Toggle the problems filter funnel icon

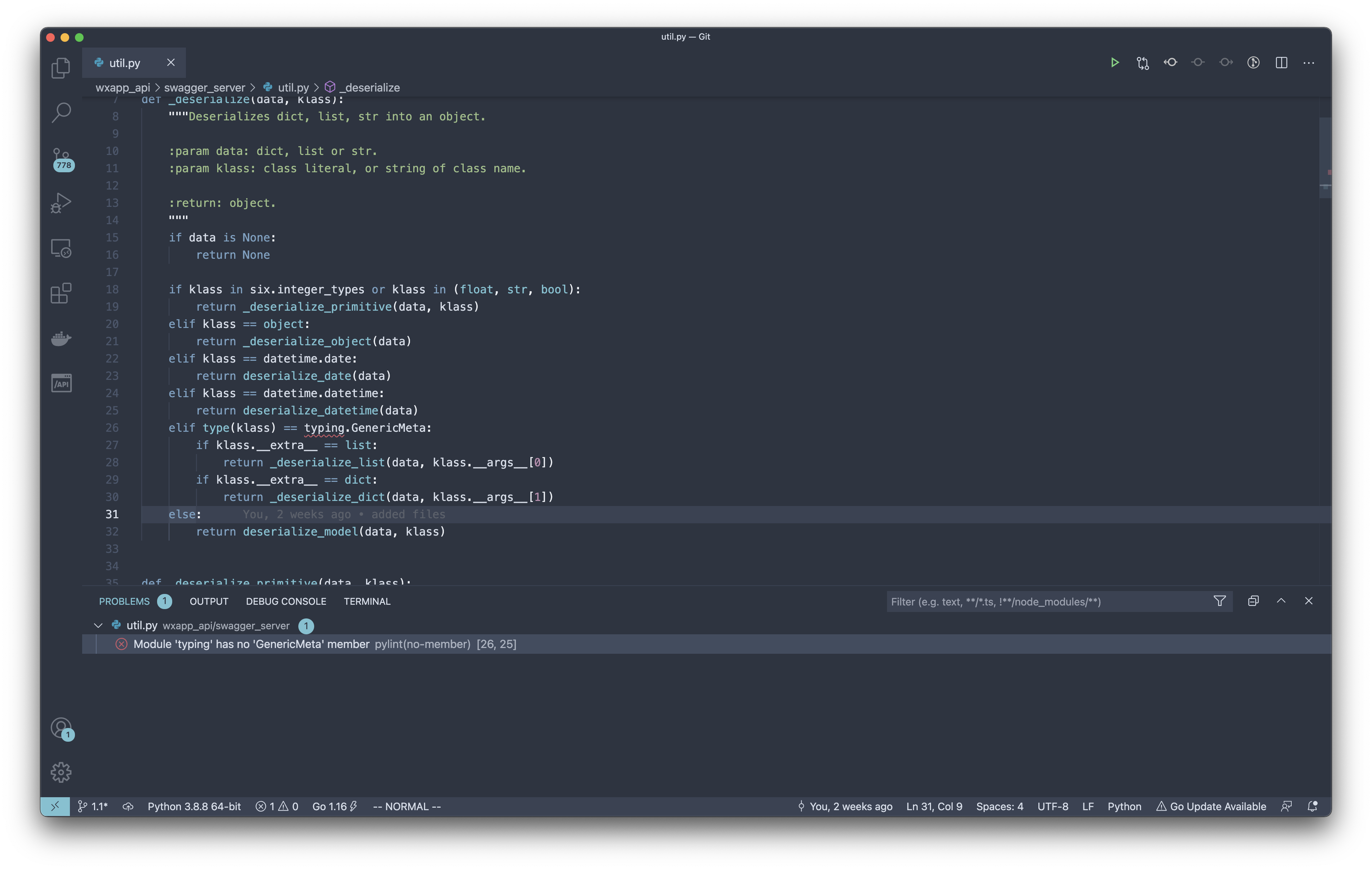click(x=1219, y=601)
